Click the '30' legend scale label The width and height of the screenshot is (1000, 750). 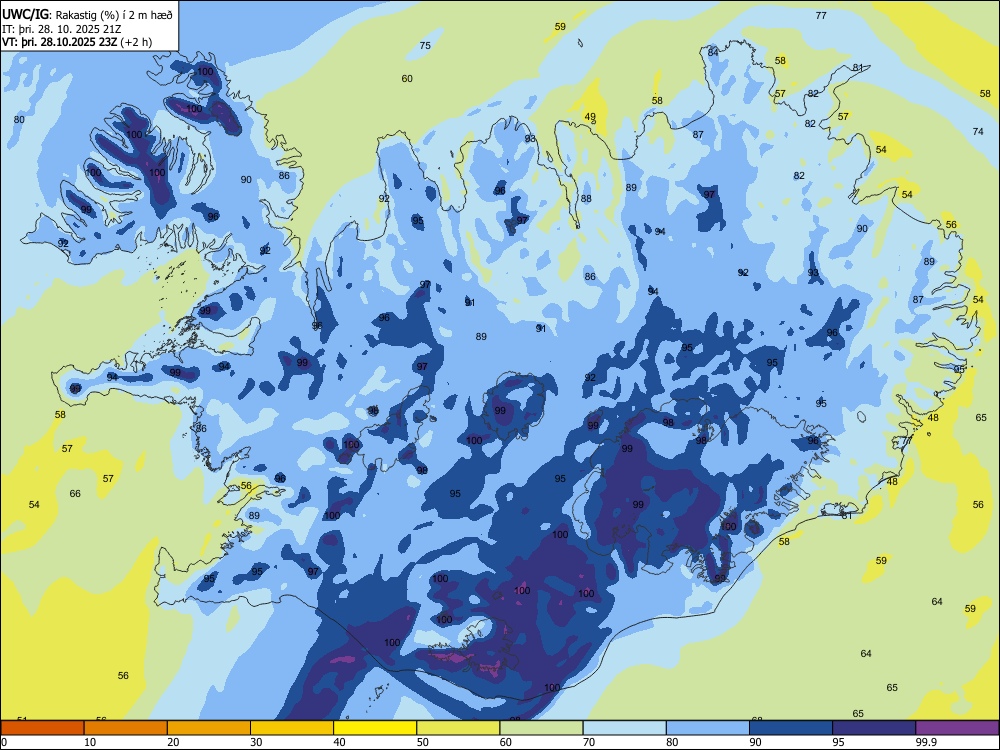256,742
